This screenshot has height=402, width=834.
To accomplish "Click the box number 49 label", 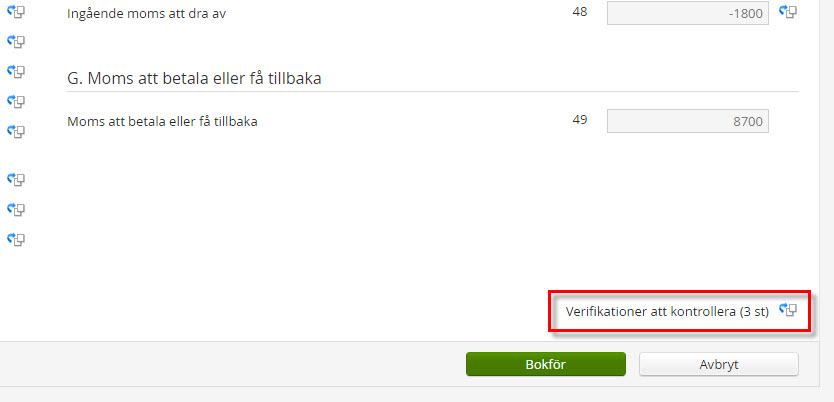I will click(x=580, y=120).
